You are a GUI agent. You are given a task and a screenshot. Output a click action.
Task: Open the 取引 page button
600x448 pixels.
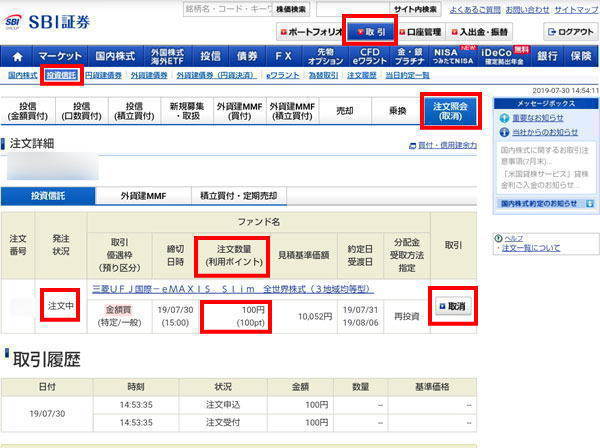click(374, 32)
